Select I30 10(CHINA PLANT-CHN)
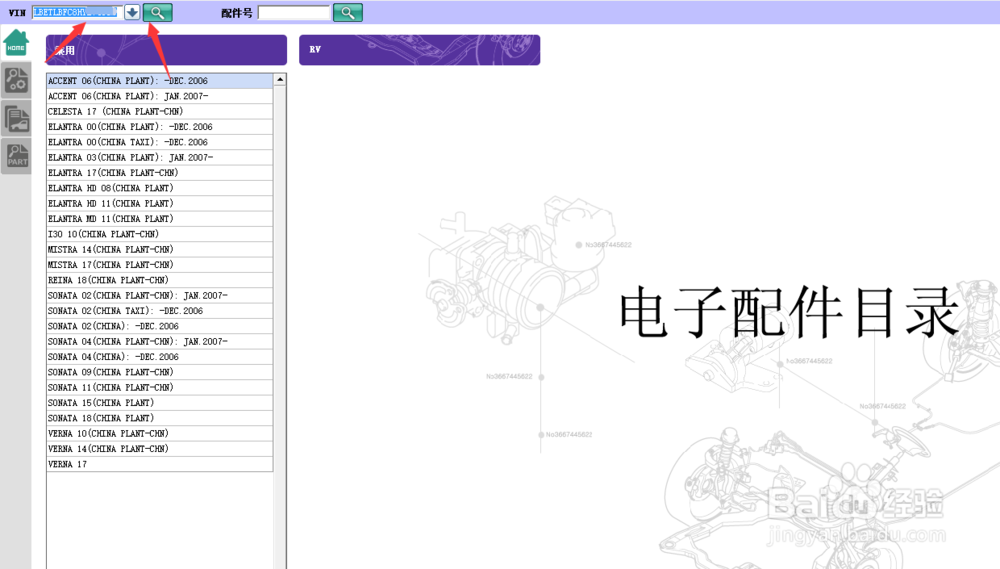Image resolution: width=1000 pixels, height=569 pixels. tap(159, 234)
